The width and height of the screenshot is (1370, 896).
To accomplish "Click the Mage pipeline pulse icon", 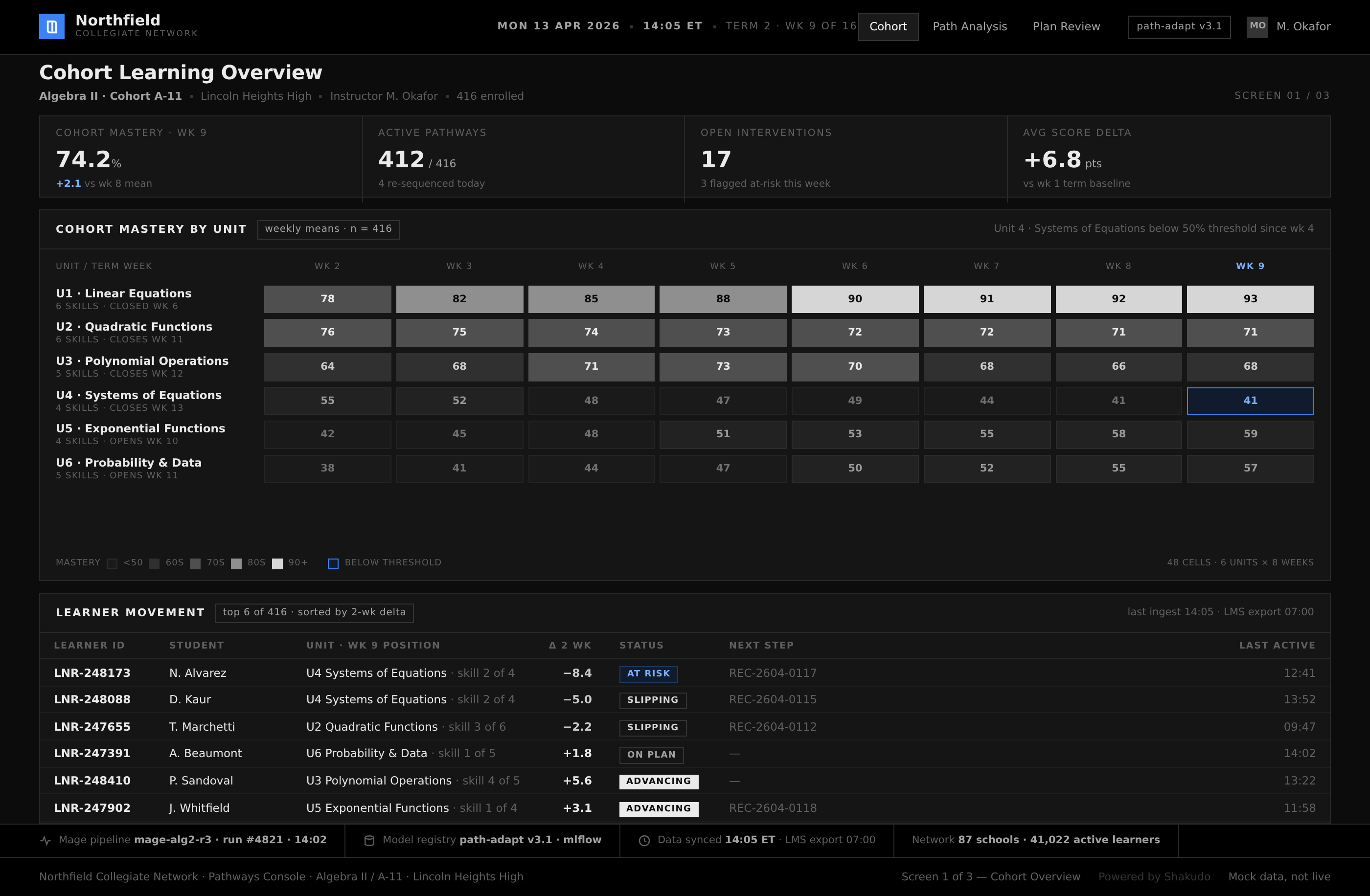I will pyautogui.click(x=46, y=841).
